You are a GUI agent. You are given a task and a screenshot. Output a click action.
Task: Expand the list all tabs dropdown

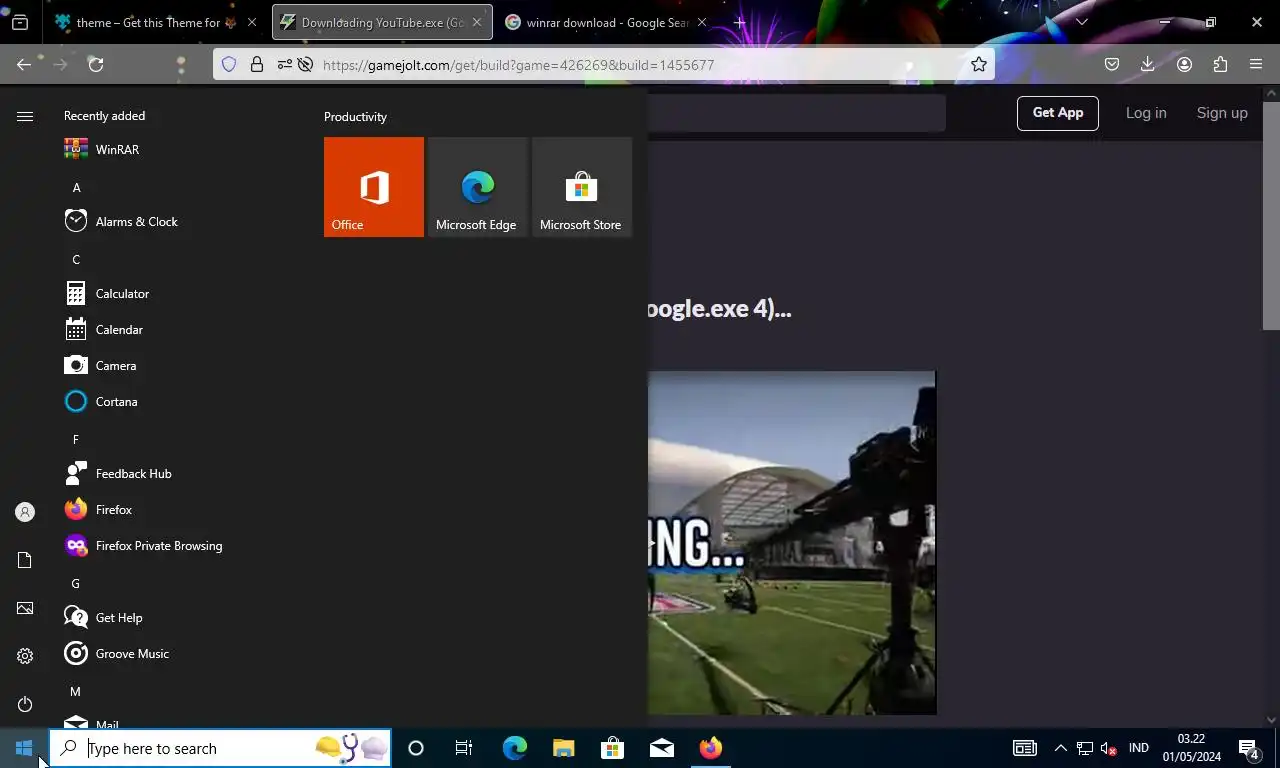point(1081,22)
